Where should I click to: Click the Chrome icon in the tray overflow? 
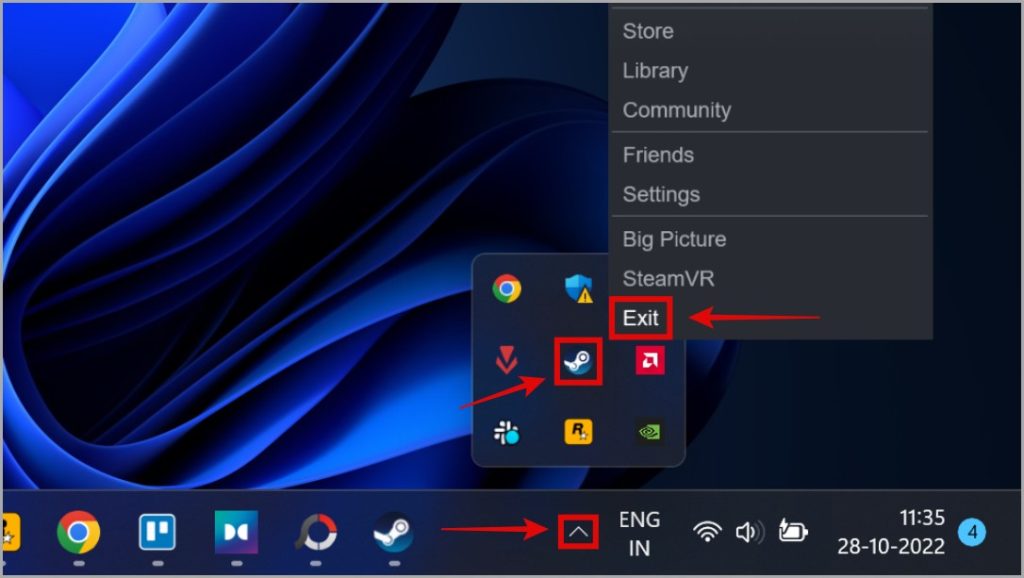coord(507,289)
